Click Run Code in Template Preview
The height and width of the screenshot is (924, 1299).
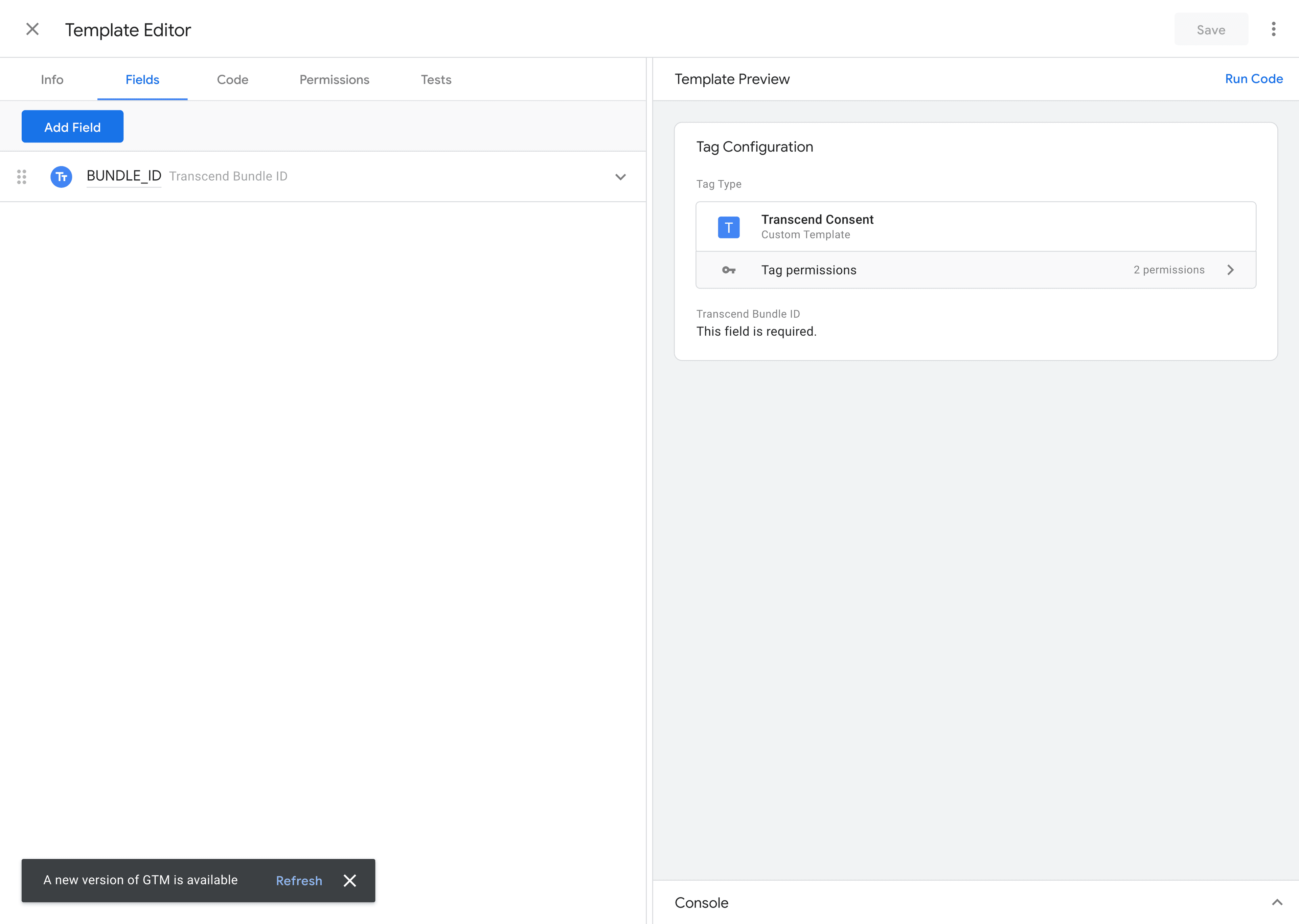point(1253,78)
